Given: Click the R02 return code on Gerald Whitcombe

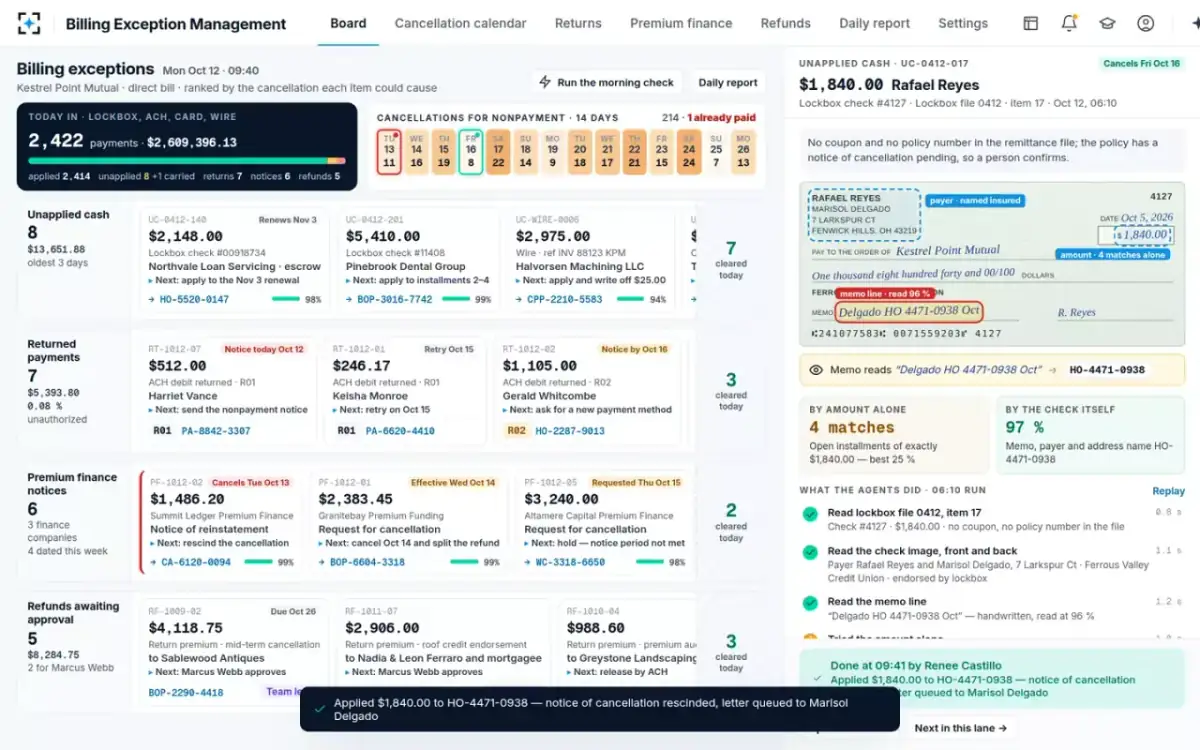Looking at the screenshot, I should [516, 431].
